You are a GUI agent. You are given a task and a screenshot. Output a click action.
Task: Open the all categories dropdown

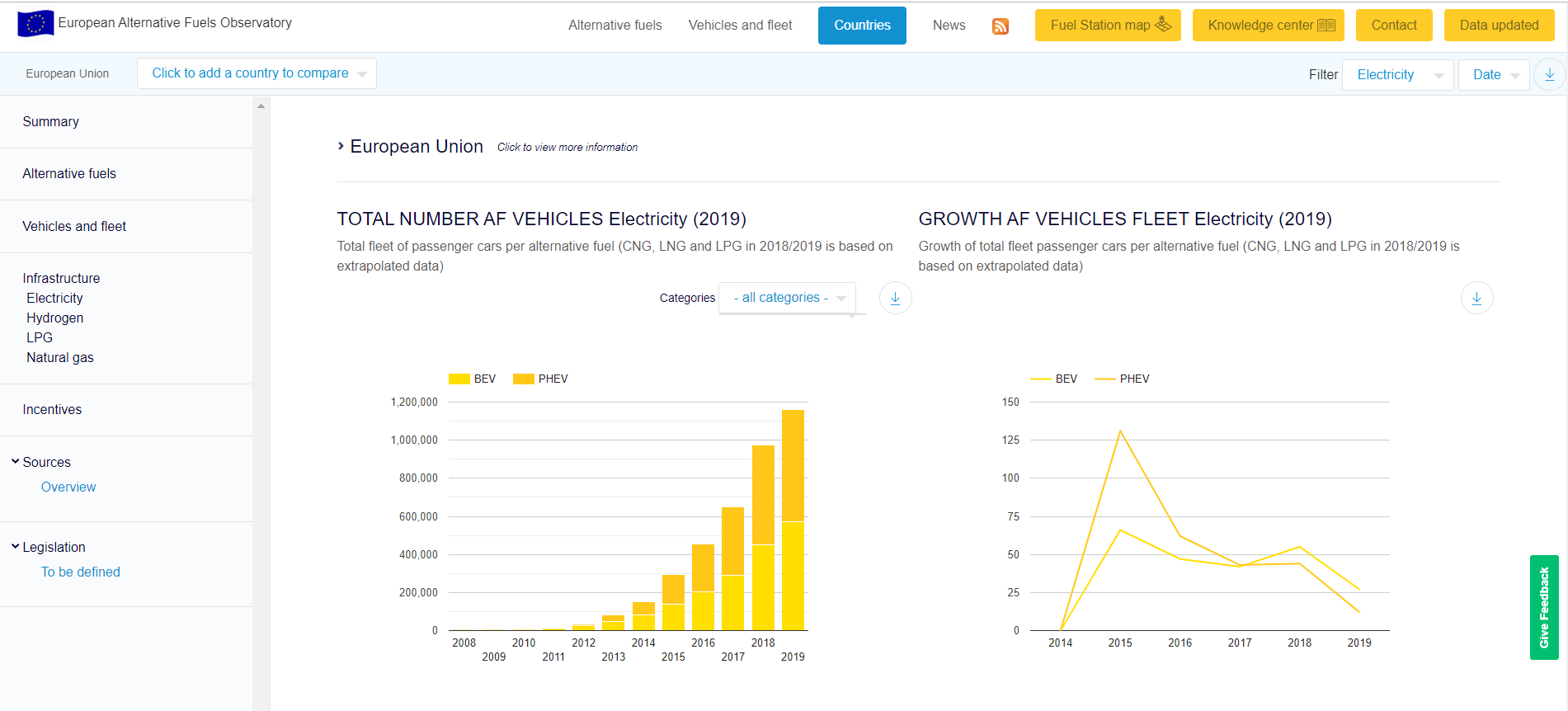coord(787,298)
